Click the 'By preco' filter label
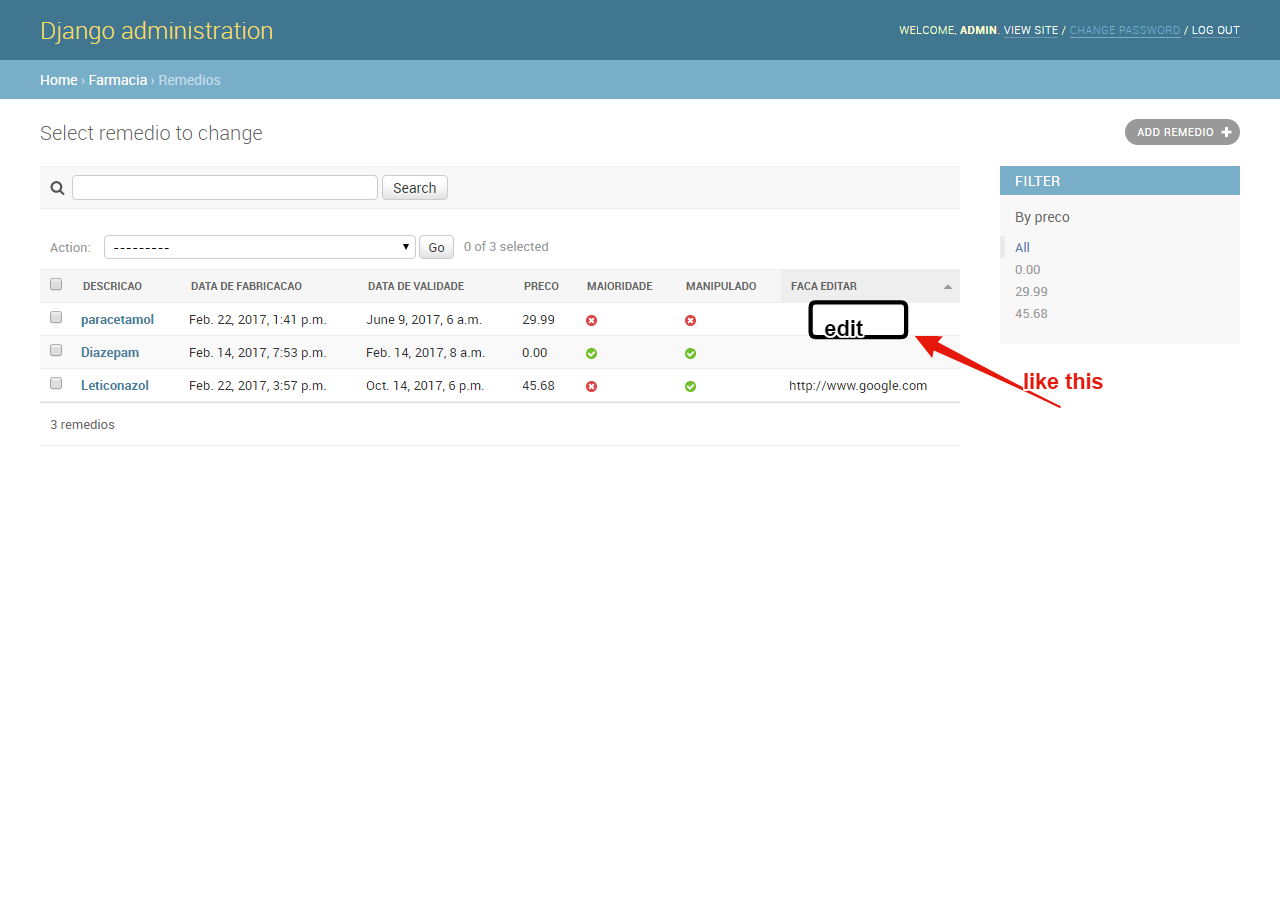This screenshot has height=918, width=1280. 1042,217
